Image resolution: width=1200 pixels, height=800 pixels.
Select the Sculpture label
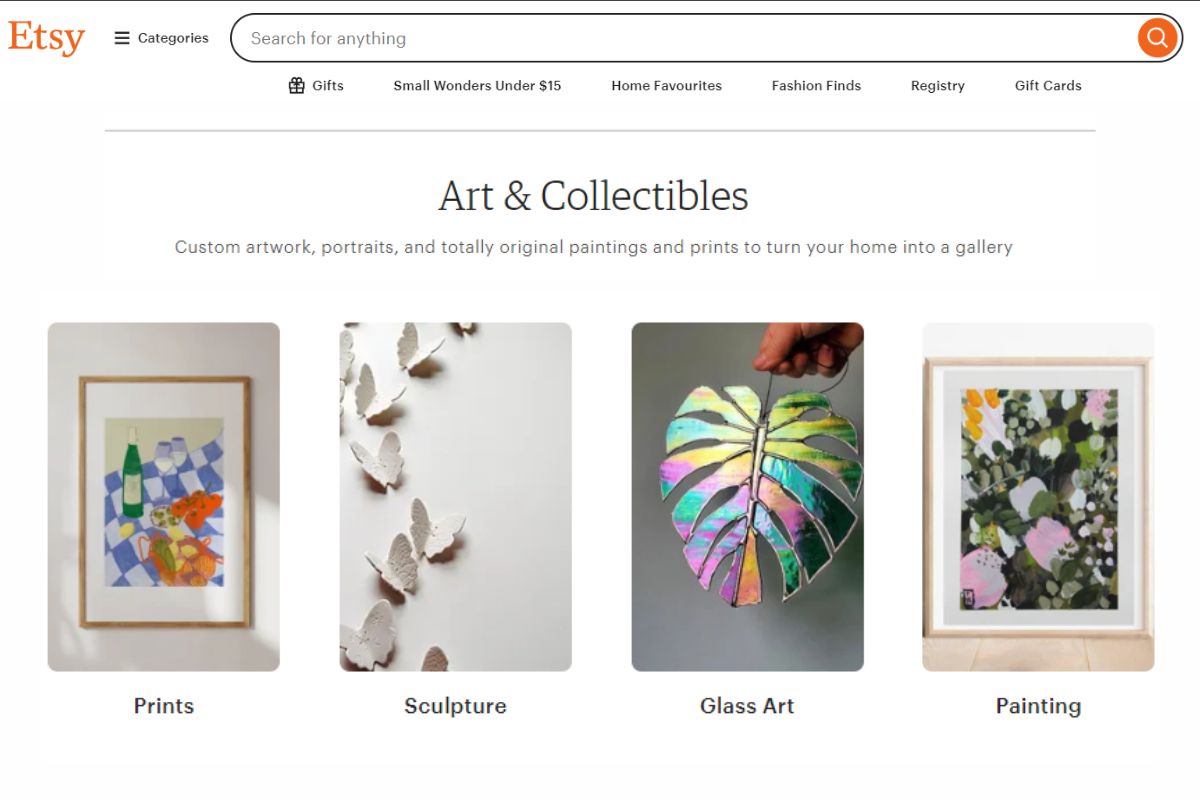(x=455, y=706)
